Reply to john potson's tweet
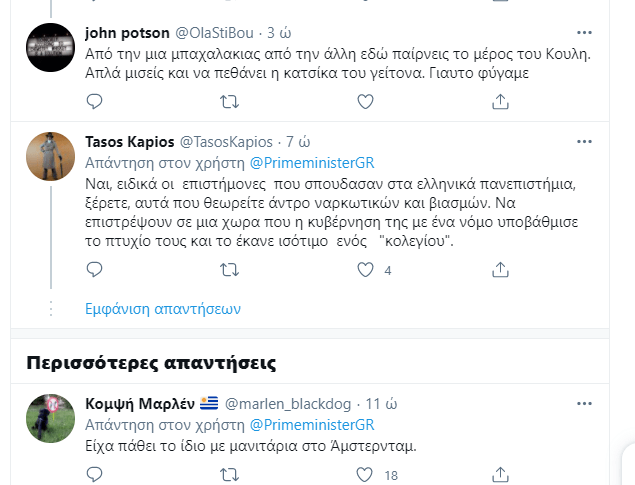The image size is (635, 485). (x=94, y=100)
